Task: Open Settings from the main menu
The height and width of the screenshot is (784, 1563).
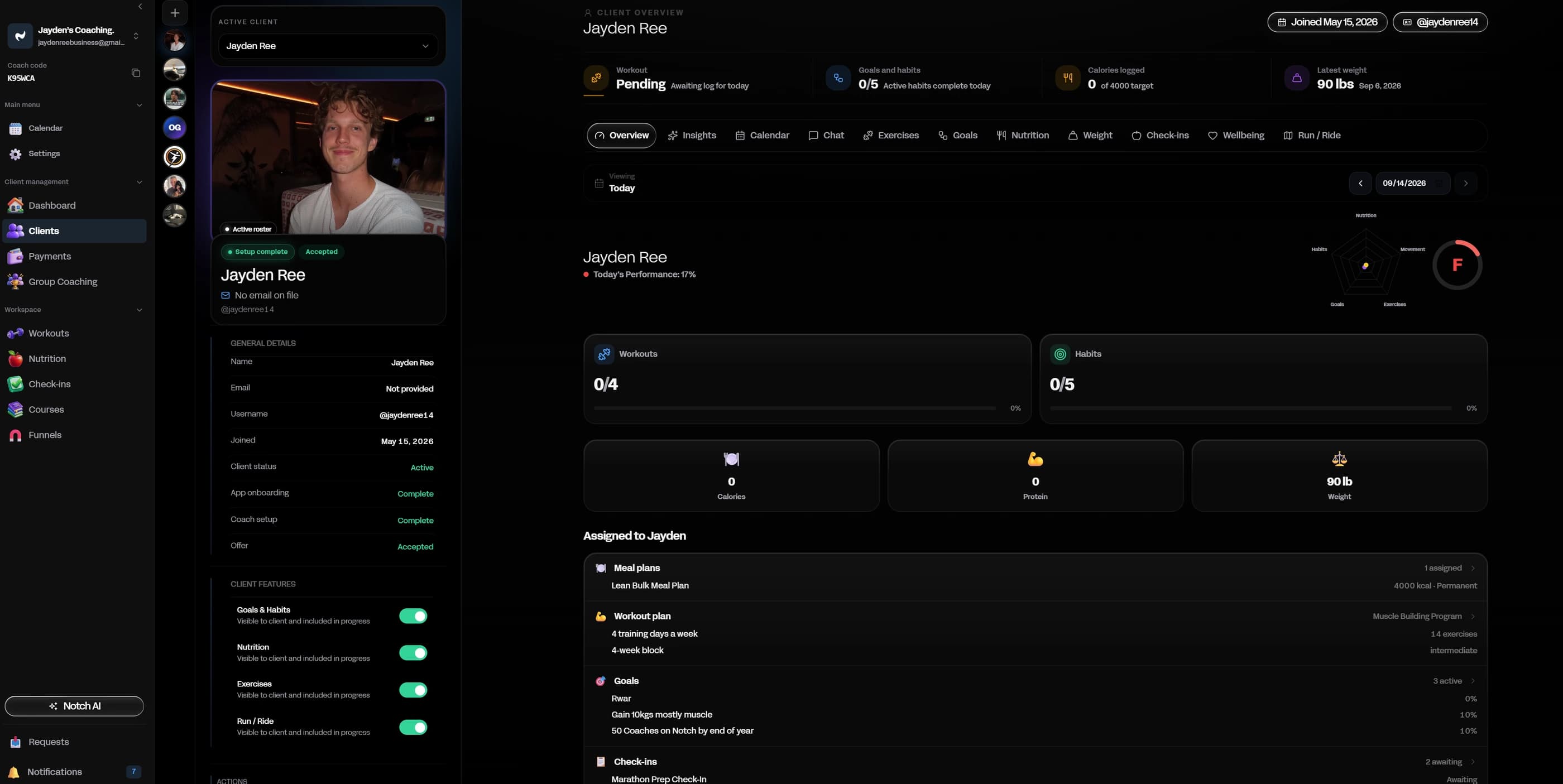Action: [x=74, y=154]
